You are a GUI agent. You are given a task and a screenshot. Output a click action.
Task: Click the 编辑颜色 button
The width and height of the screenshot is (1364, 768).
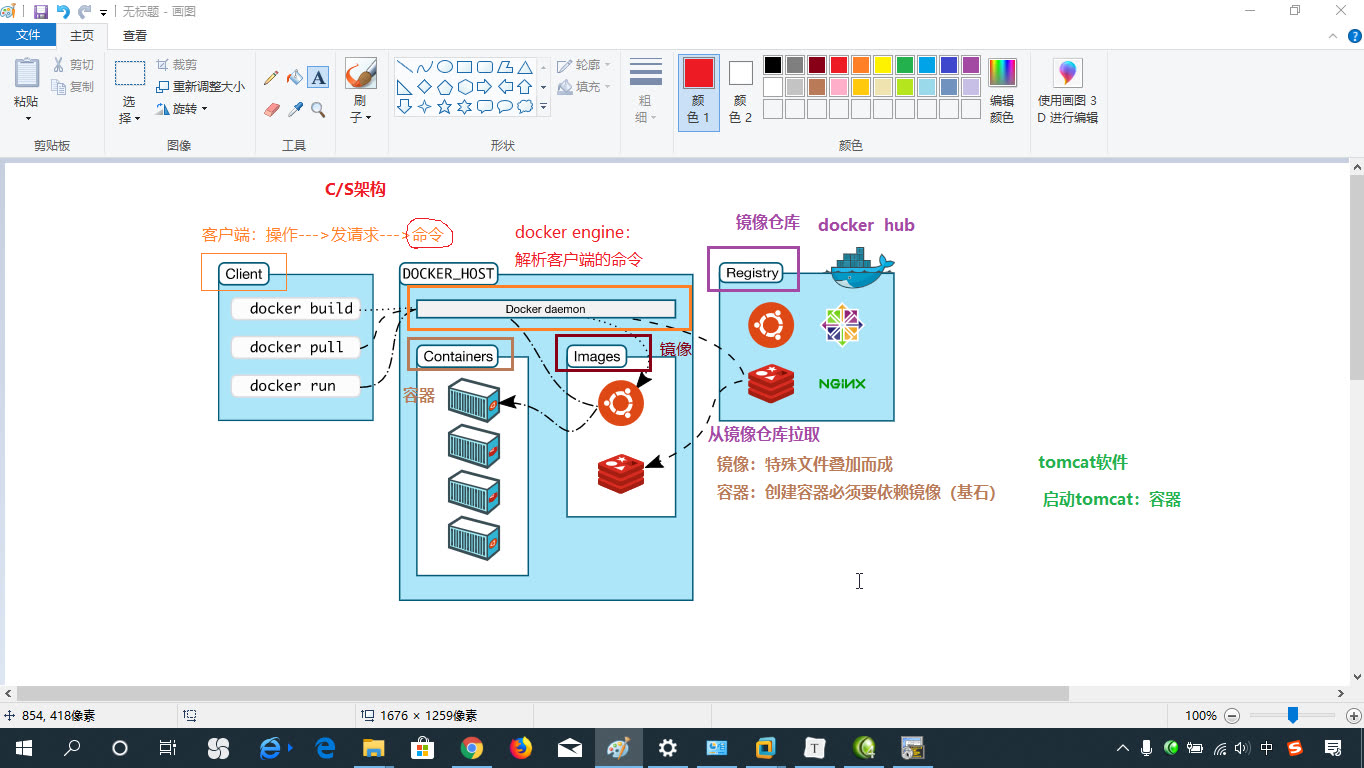tap(1002, 88)
